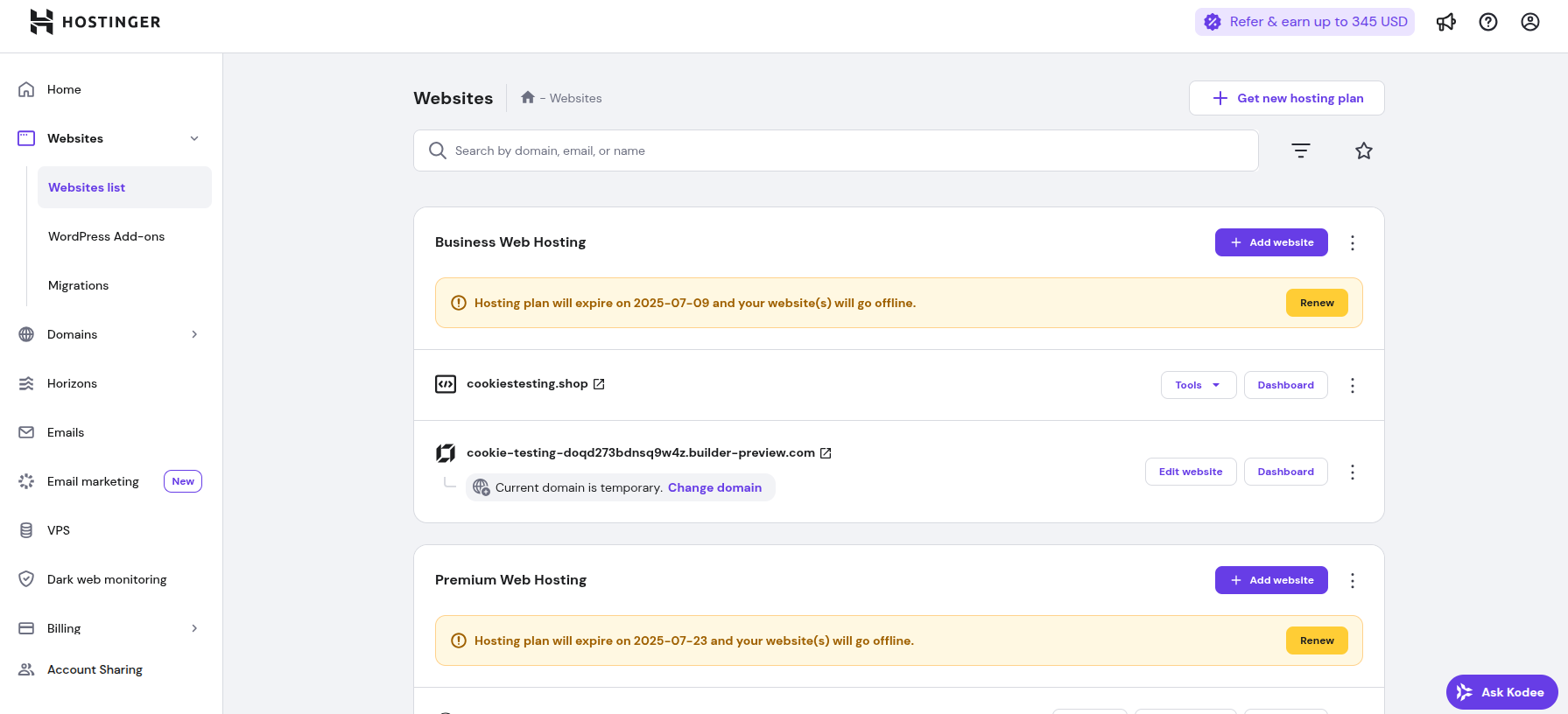Image resolution: width=1568 pixels, height=714 pixels.
Task: Open the help question mark icon
Action: tap(1487, 22)
